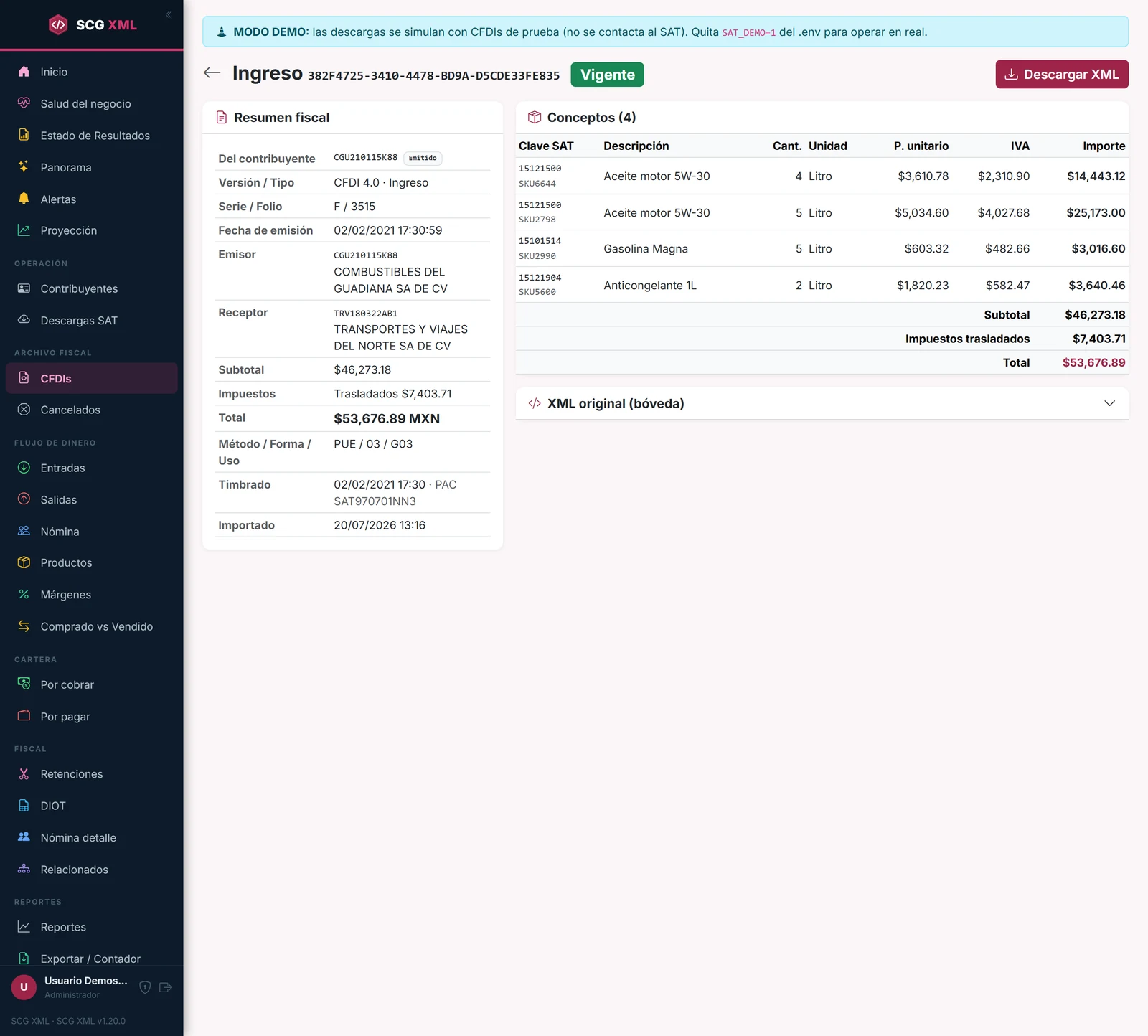Open the Estado de Resultados menu item

pyautogui.click(x=92, y=136)
